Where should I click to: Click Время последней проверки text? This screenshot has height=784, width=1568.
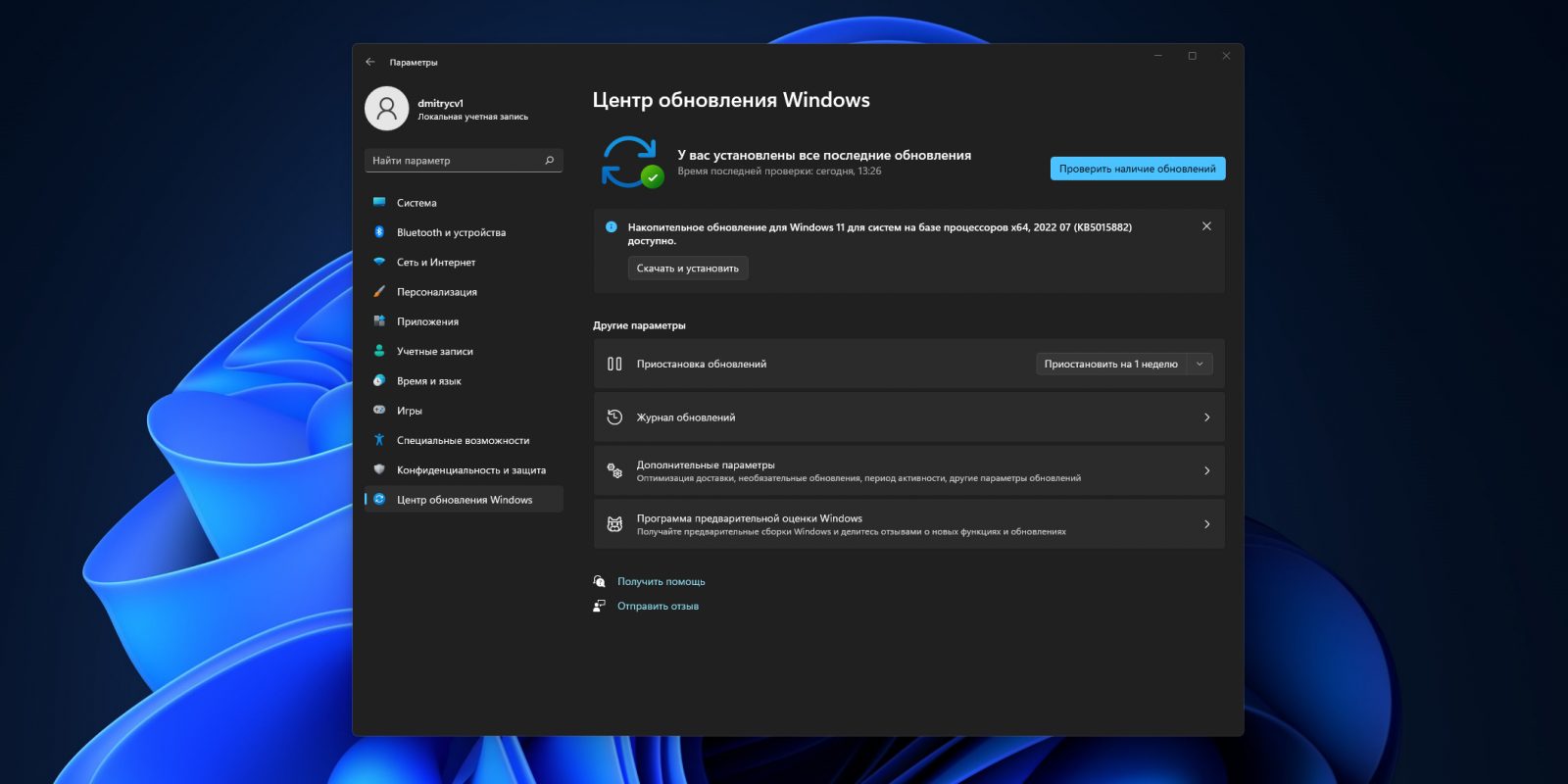pyautogui.click(x=779, y=171)
